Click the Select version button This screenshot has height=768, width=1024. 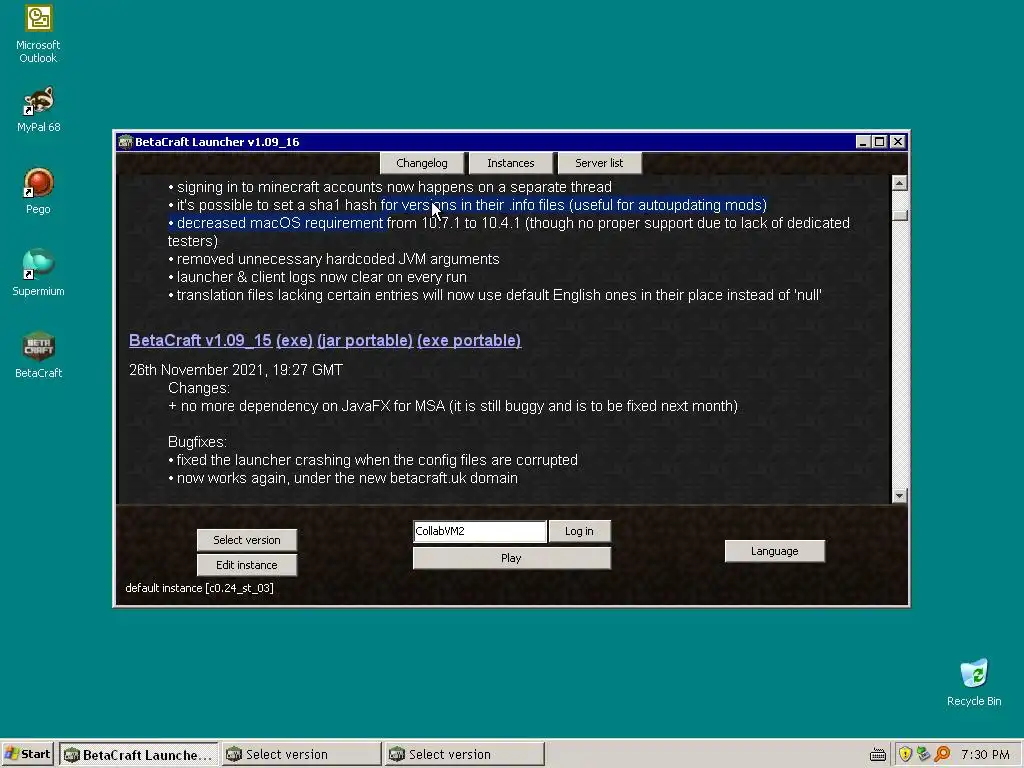coord(247,540)
